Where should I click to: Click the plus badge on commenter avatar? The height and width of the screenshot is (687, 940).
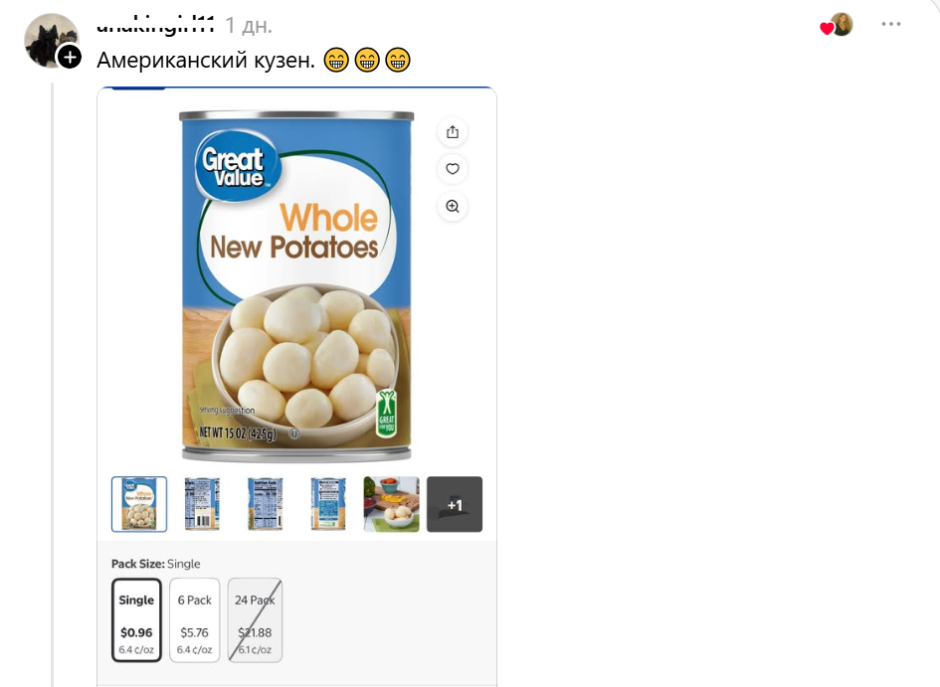70,58
